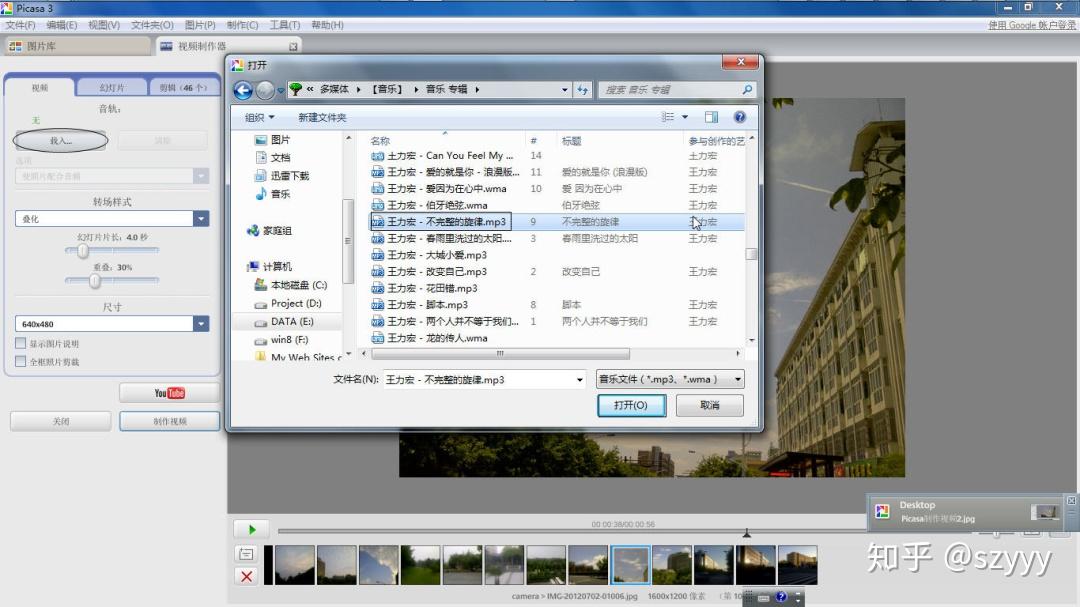Open the 音乐文件 file type dropdown
This screenshot has width=1080, height=607.
737,379
